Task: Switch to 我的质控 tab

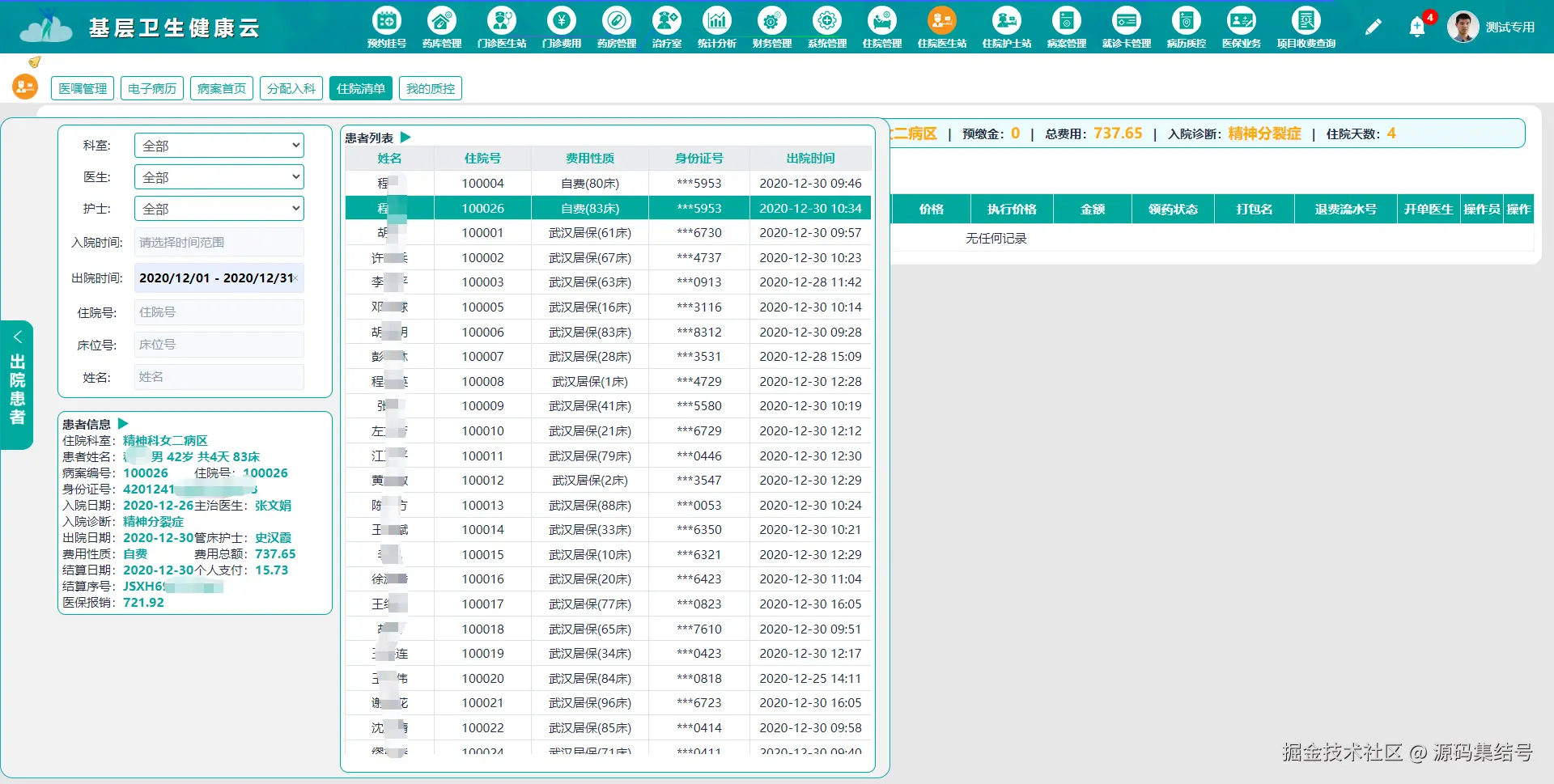Action: 431,88
